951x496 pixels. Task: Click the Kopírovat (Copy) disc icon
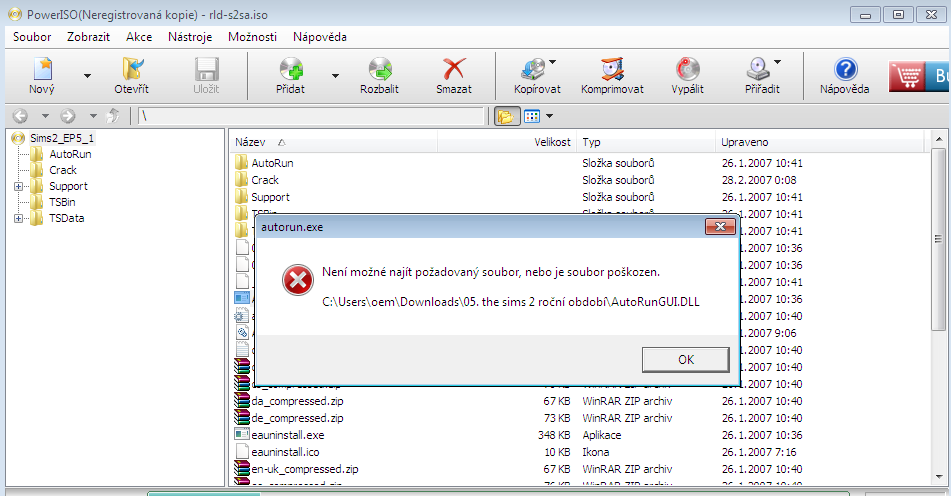tap(534, 69)
